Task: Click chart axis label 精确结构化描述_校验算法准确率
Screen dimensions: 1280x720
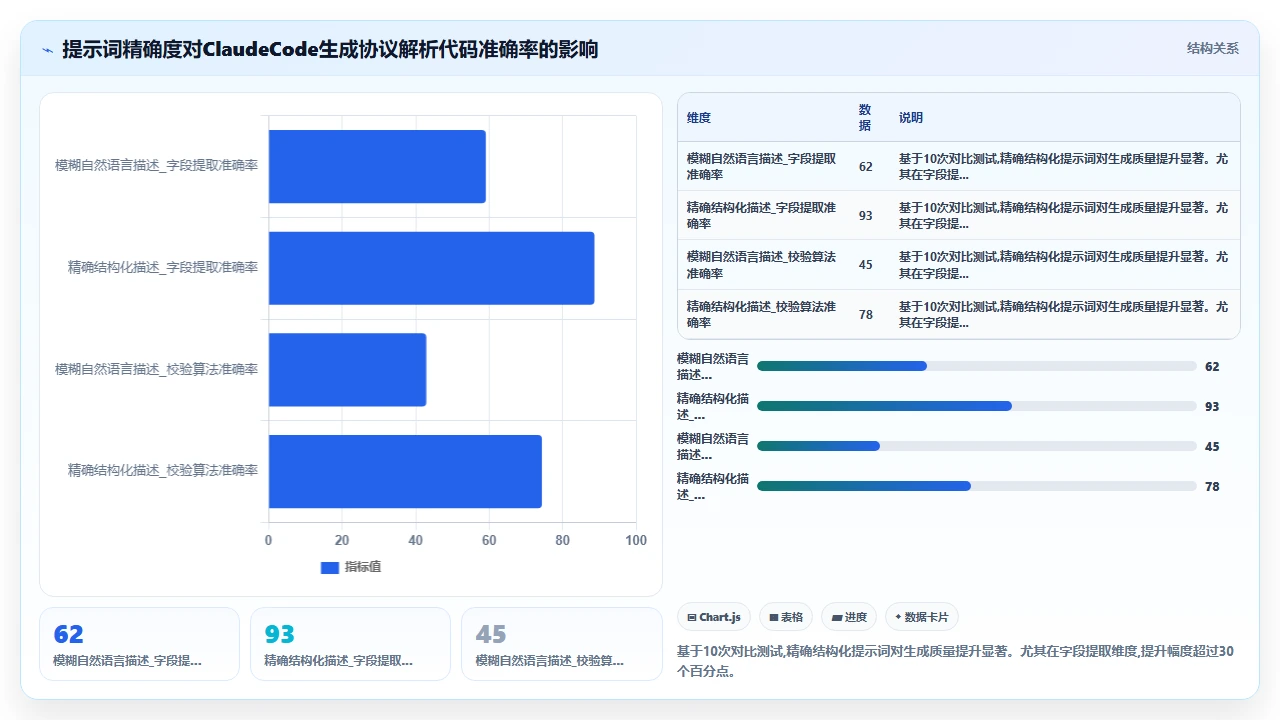Action: point(162,471)
